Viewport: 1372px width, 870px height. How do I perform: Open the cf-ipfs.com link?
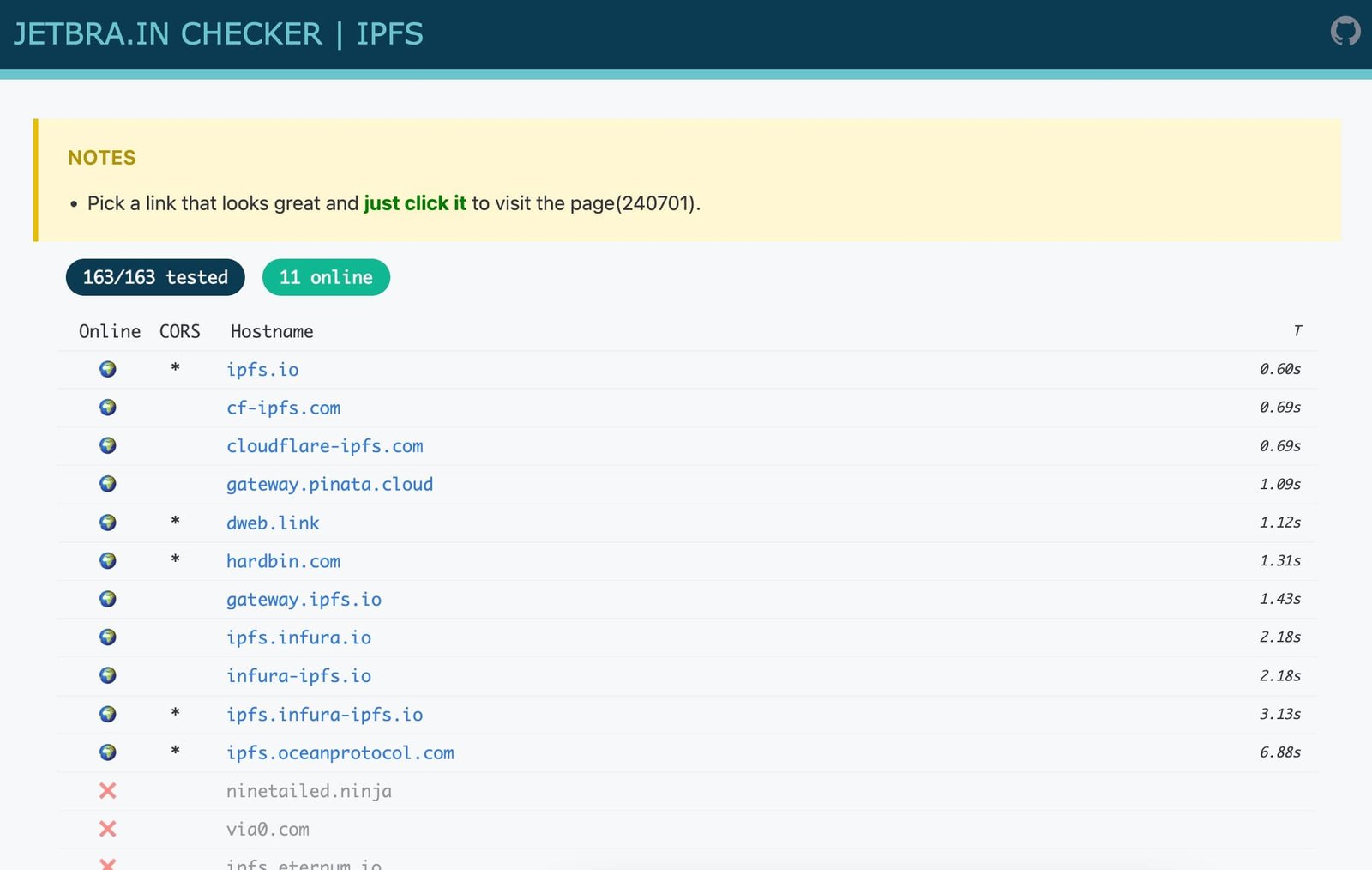point(283,408)
